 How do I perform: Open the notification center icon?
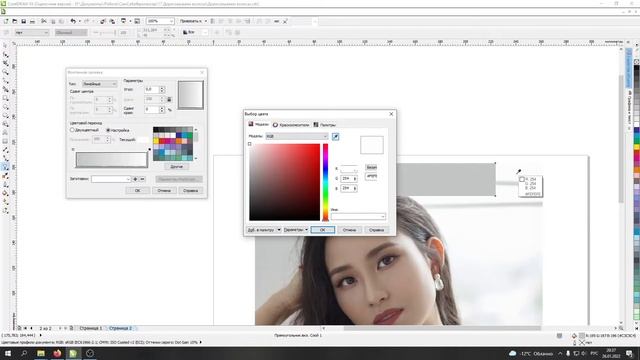click(x=630, y=353)
